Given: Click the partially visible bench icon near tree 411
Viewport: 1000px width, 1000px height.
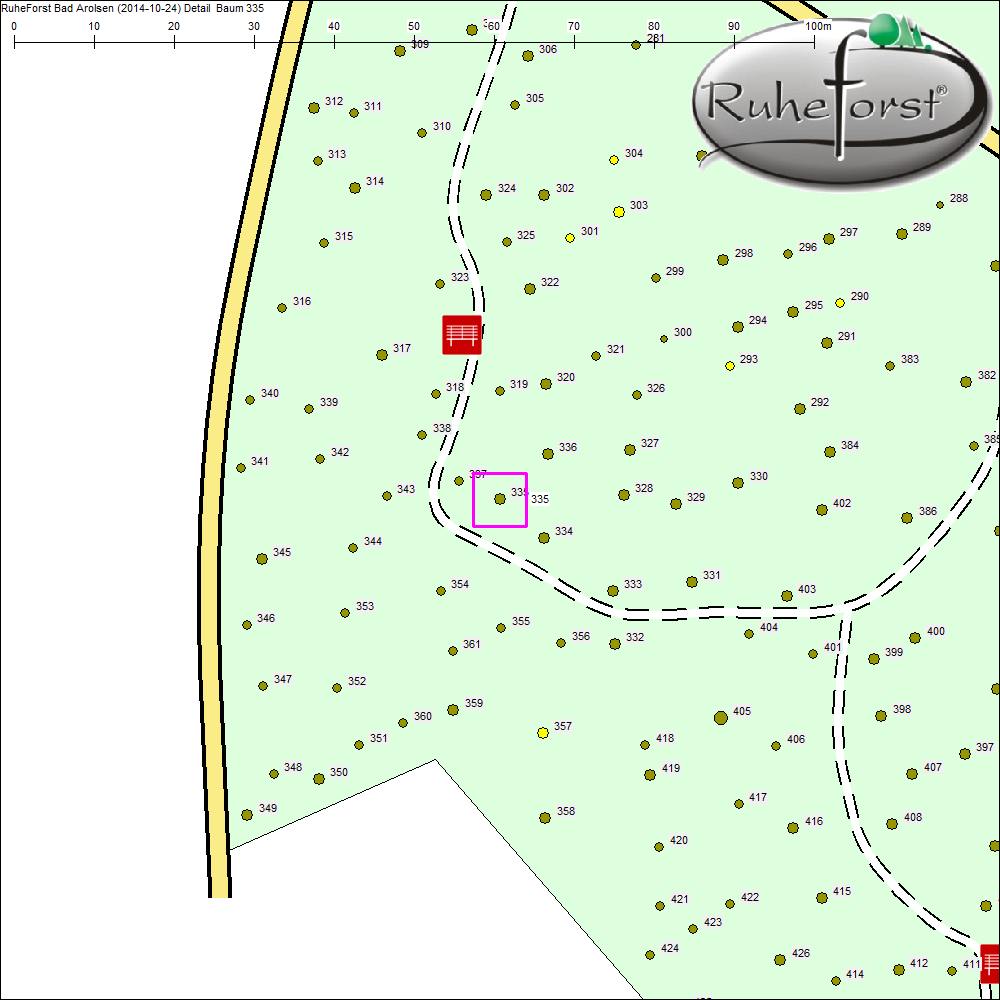Looking at the screenshot, I should pyautogui.click(x=989, y=963).
